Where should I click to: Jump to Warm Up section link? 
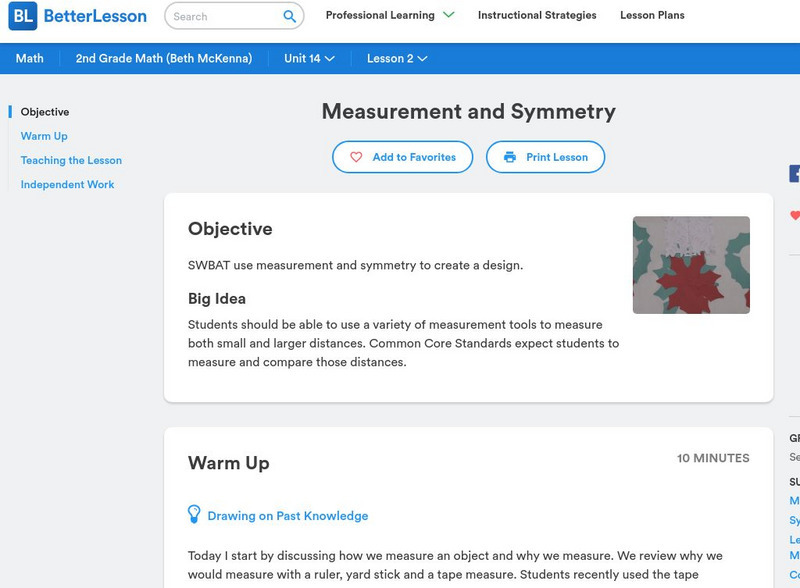coord(44,136)
